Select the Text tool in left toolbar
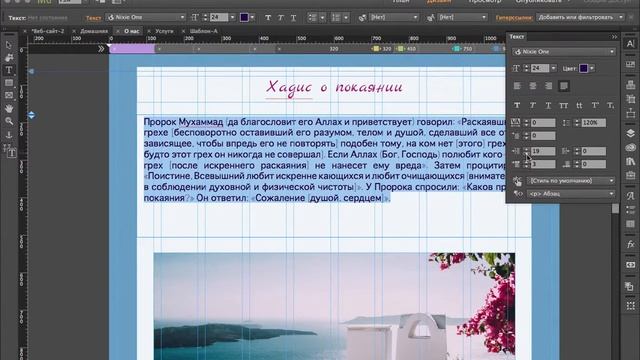The width and height of the screenshot is (640, 360). pos(9,70)
